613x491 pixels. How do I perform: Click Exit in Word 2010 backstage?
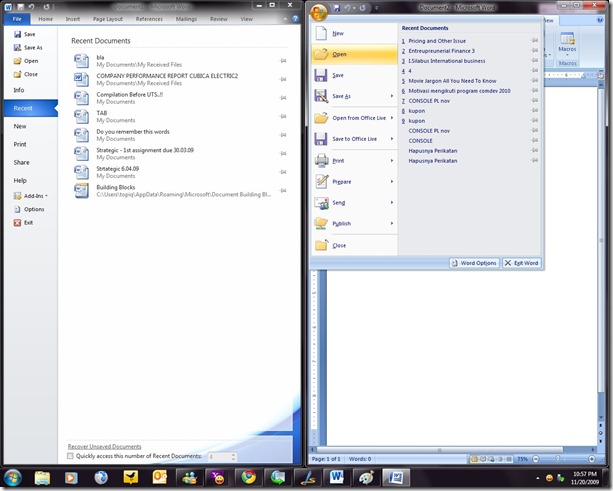pyautogui.click(x=23, y=222)
